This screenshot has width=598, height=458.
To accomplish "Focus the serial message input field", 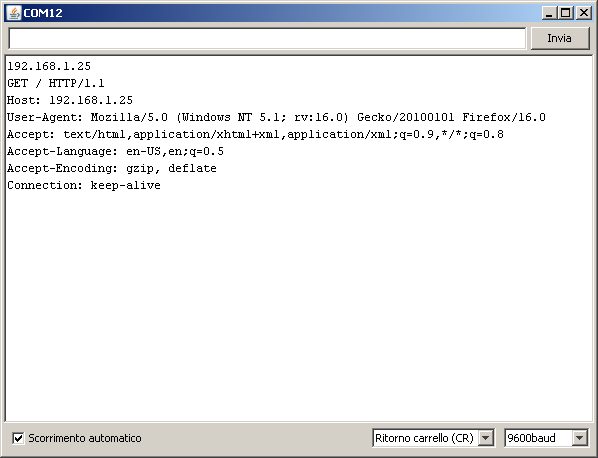I will tap(267, 39).
